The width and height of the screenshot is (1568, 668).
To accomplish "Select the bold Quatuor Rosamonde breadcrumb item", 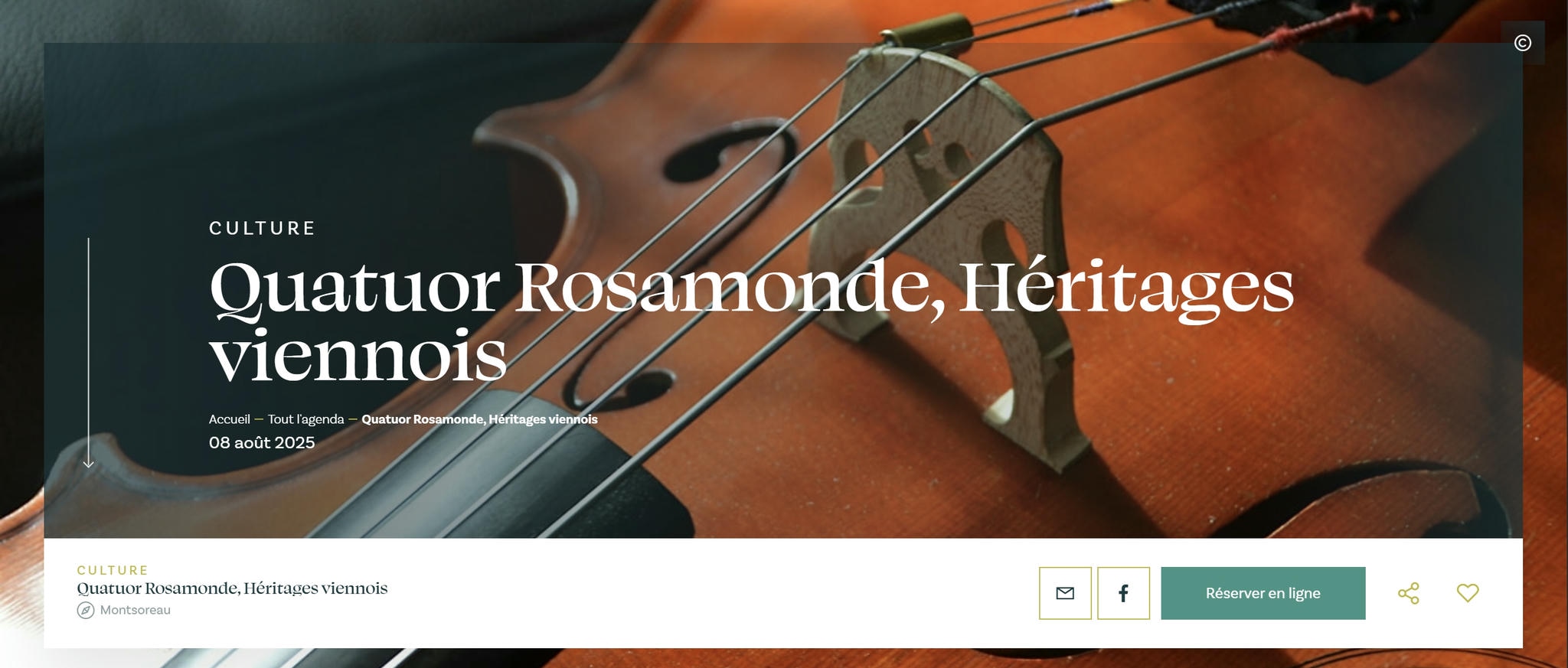I will 479,419.
